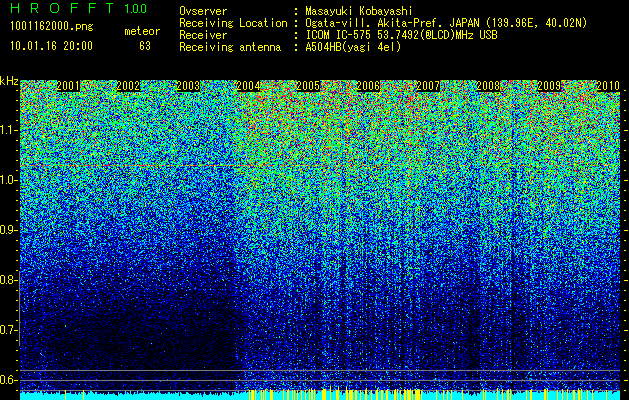The image size is (629, 400).
Task: Click the meteor count value 63
Action: click(x=145, y=46)
